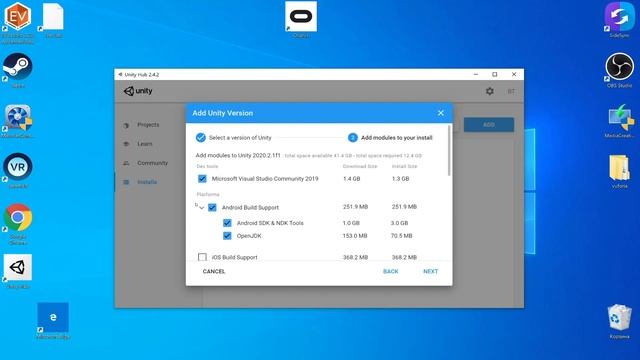Click the 'Select a version of Unity' step
This screenshot has height=360, width=640.
(x=240, y=138)
